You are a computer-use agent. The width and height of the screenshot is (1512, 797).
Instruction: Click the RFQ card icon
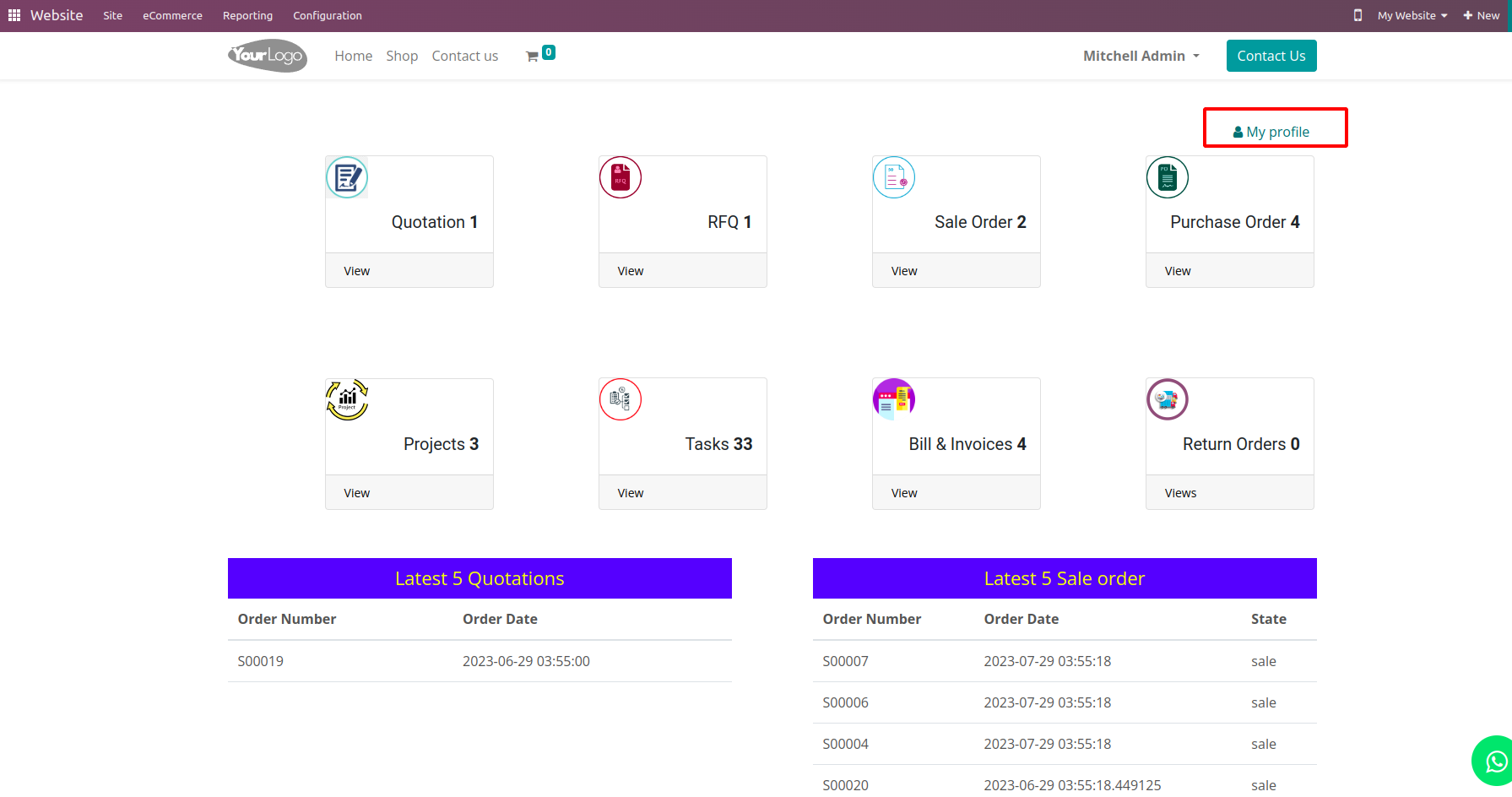pos(621,177)
